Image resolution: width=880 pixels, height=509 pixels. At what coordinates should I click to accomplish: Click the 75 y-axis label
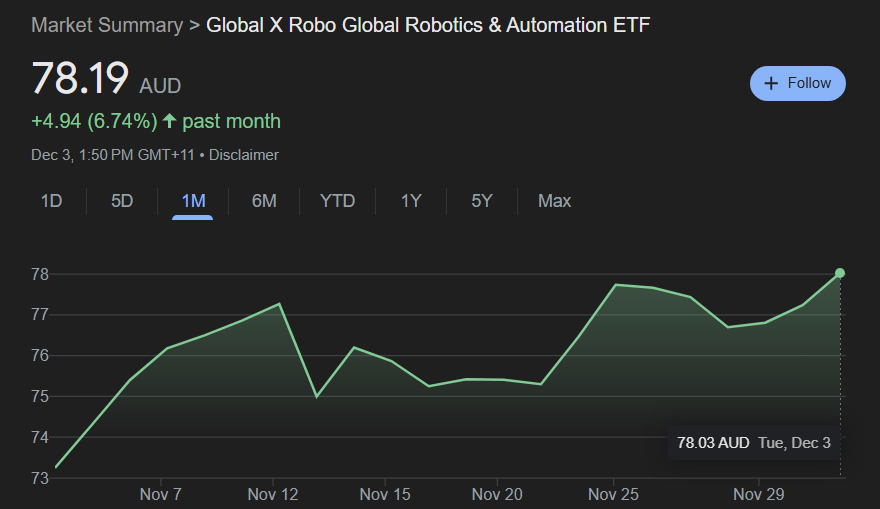(x=40, y=397)
